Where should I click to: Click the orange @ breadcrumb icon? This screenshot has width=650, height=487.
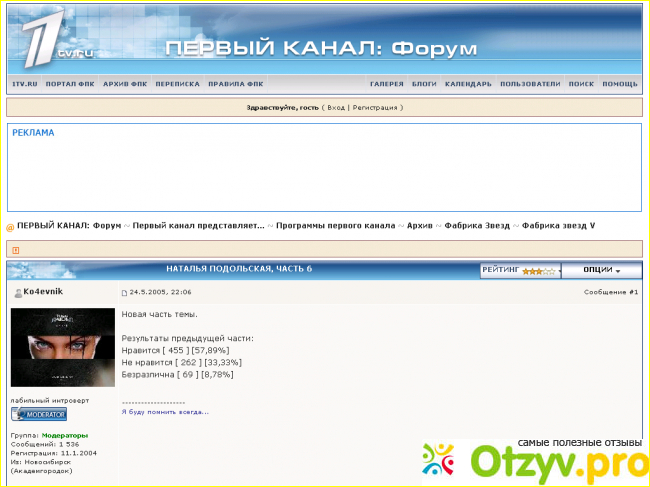click(10, 226)
